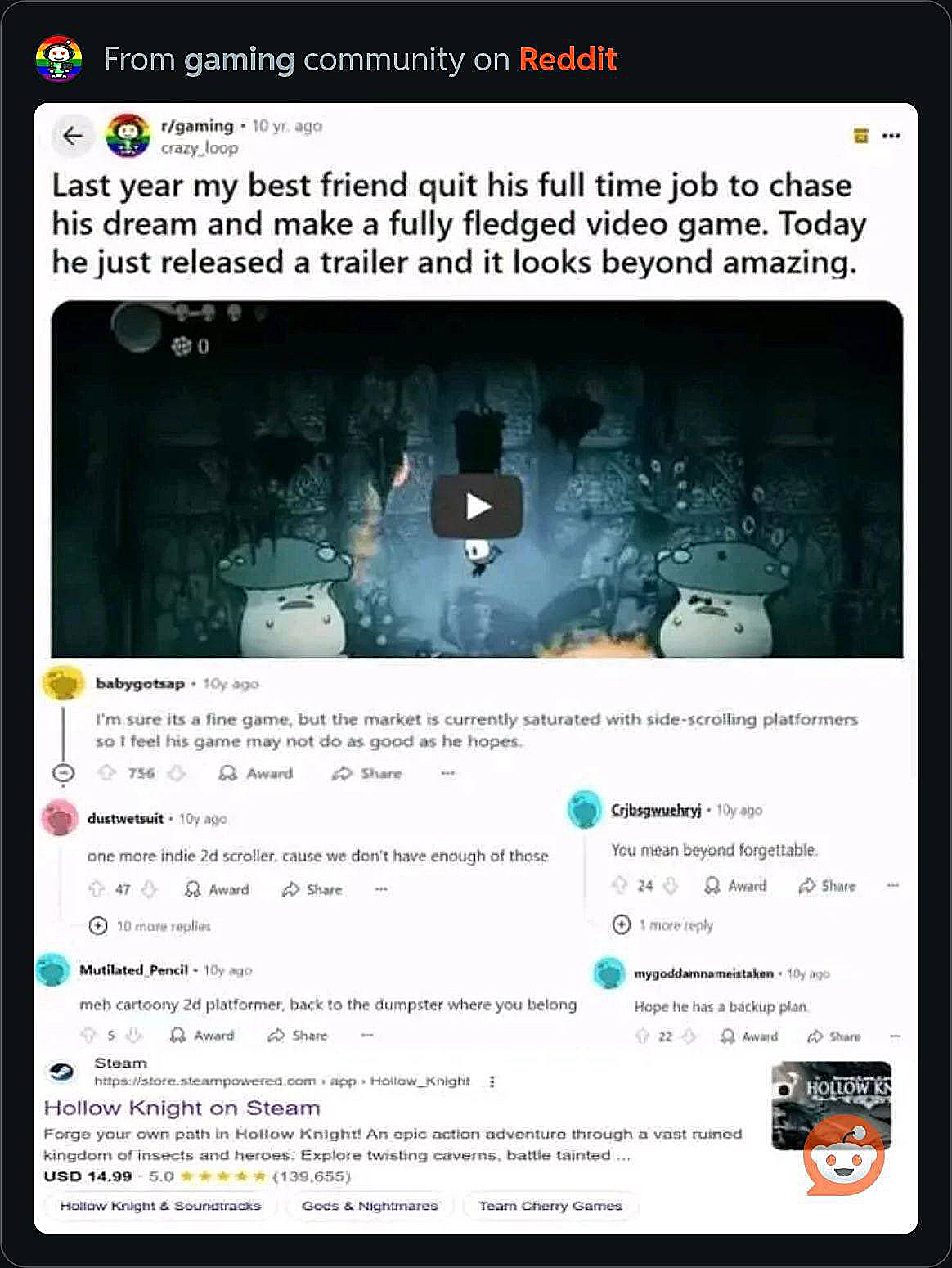Upvote babygotsap's comment
952x1268 pixels.
pyautogui.click(x=106, y=773)
